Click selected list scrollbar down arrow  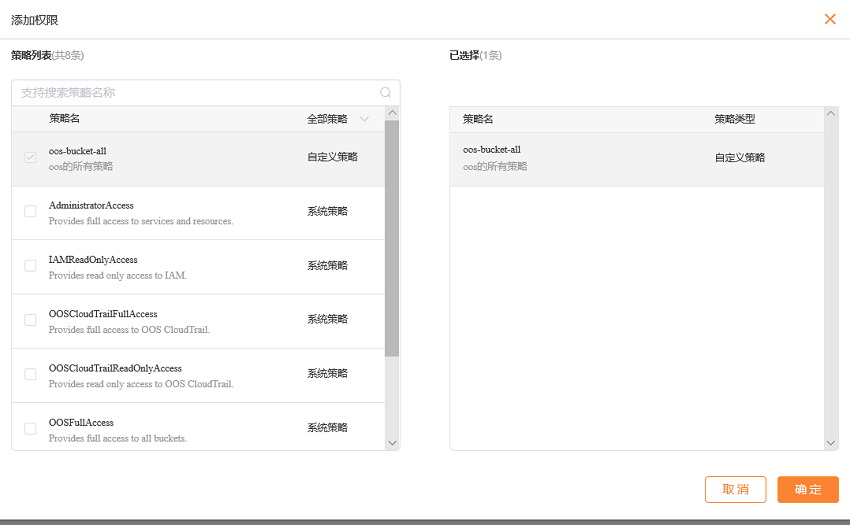pos(831,442)
